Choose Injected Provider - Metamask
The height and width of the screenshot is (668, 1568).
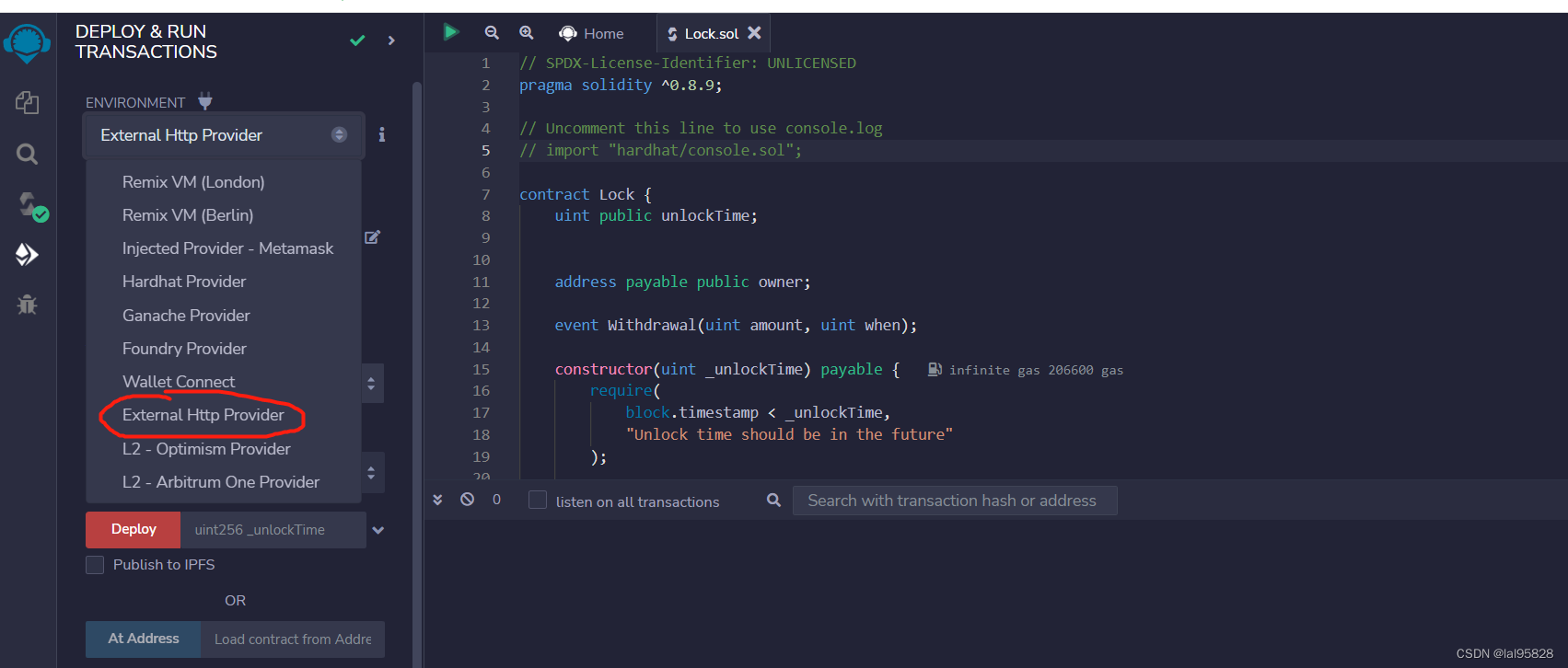click(227, 248)
